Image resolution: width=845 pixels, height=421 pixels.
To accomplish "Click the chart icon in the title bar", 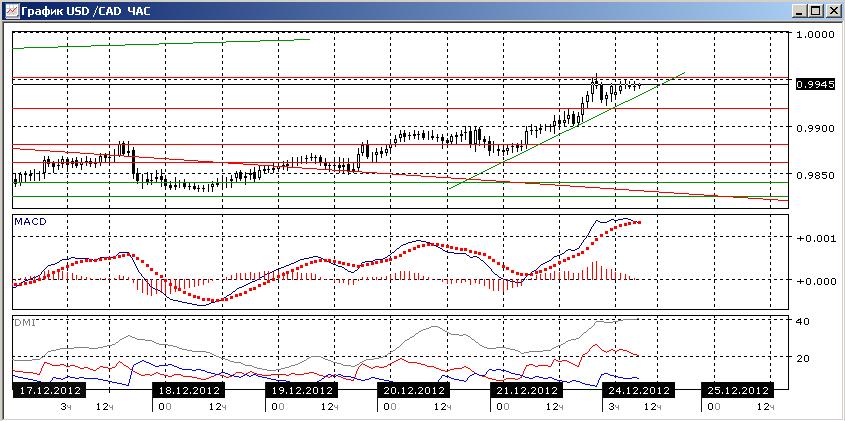I will pos(10,10).
